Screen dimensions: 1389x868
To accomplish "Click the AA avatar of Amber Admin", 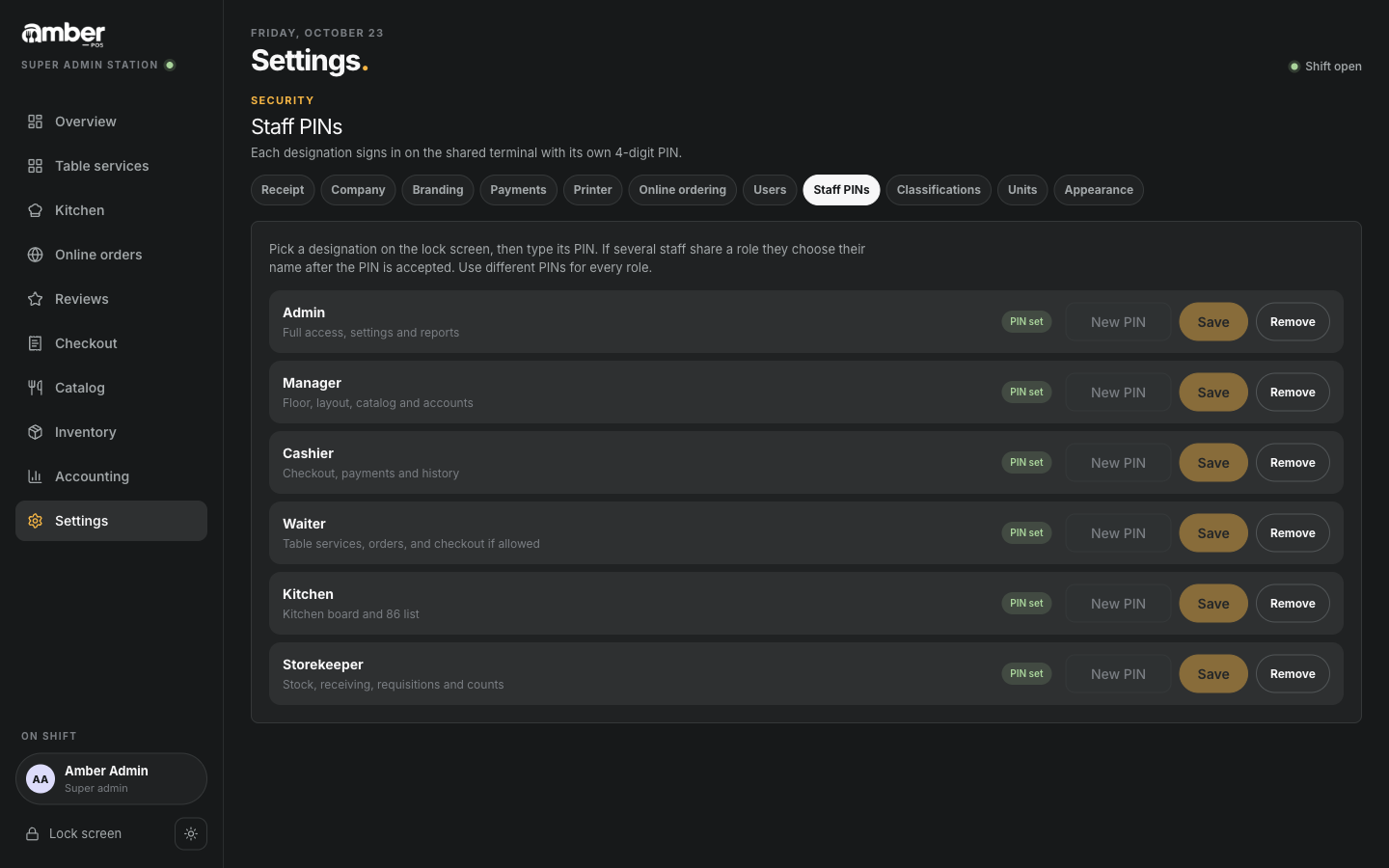I will coord(41,779).
